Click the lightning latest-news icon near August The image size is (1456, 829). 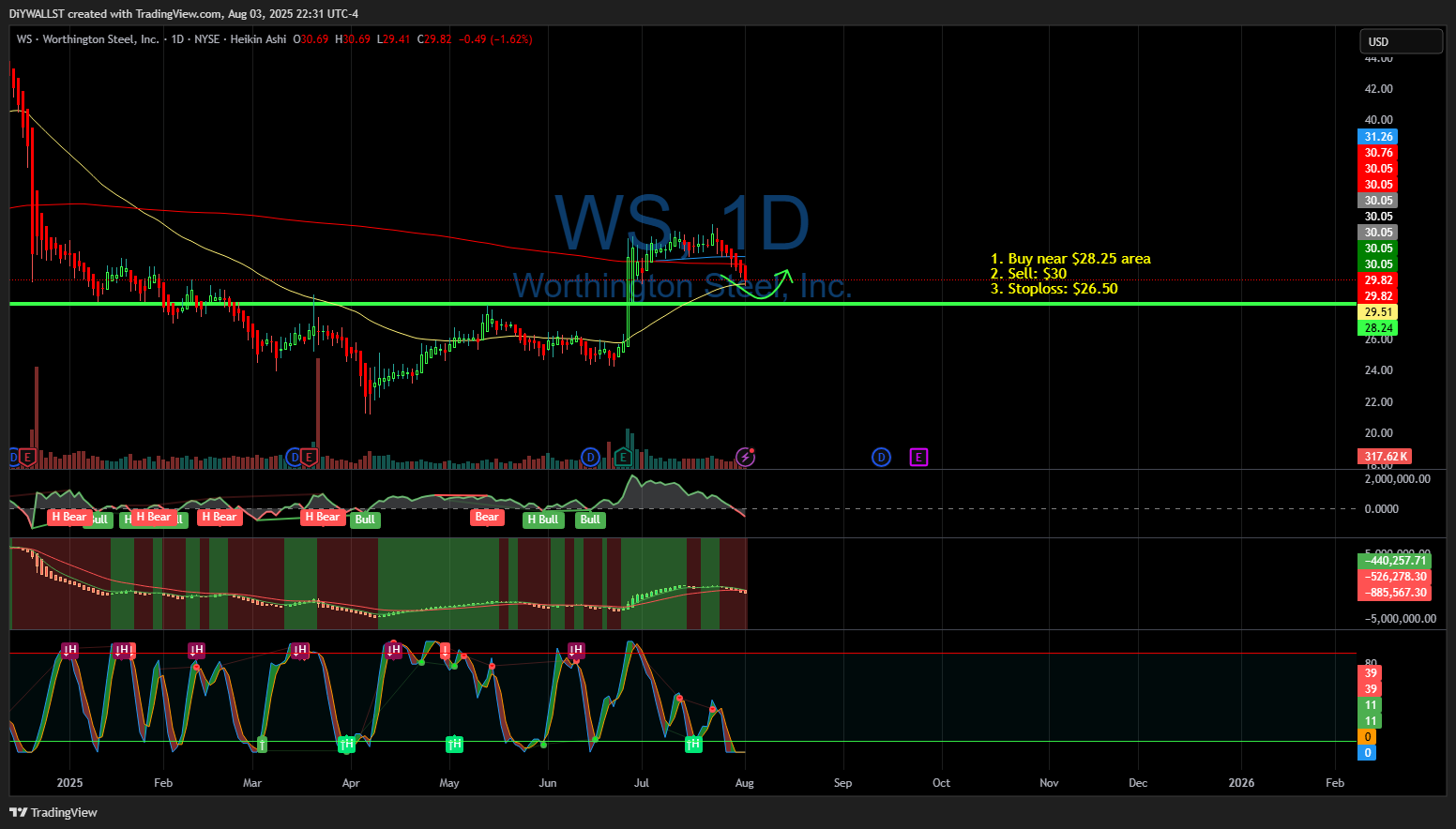click(745, 457)
